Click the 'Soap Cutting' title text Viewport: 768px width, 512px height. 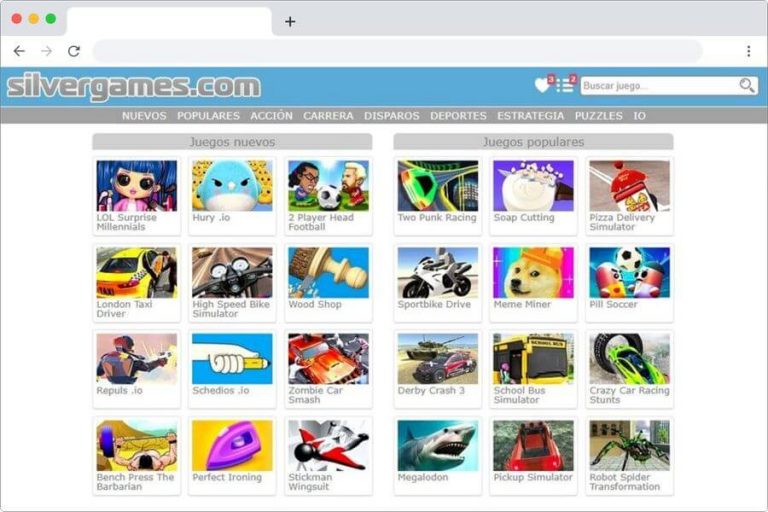point(524,218)
